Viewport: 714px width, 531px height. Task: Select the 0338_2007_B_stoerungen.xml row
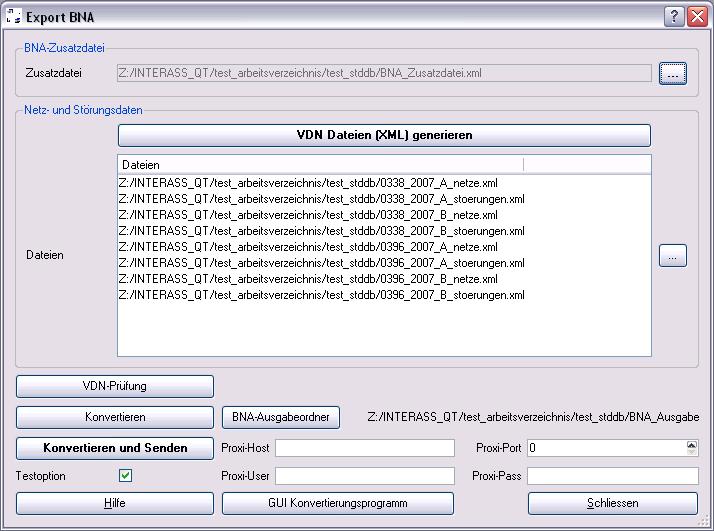tap(321, 231)
